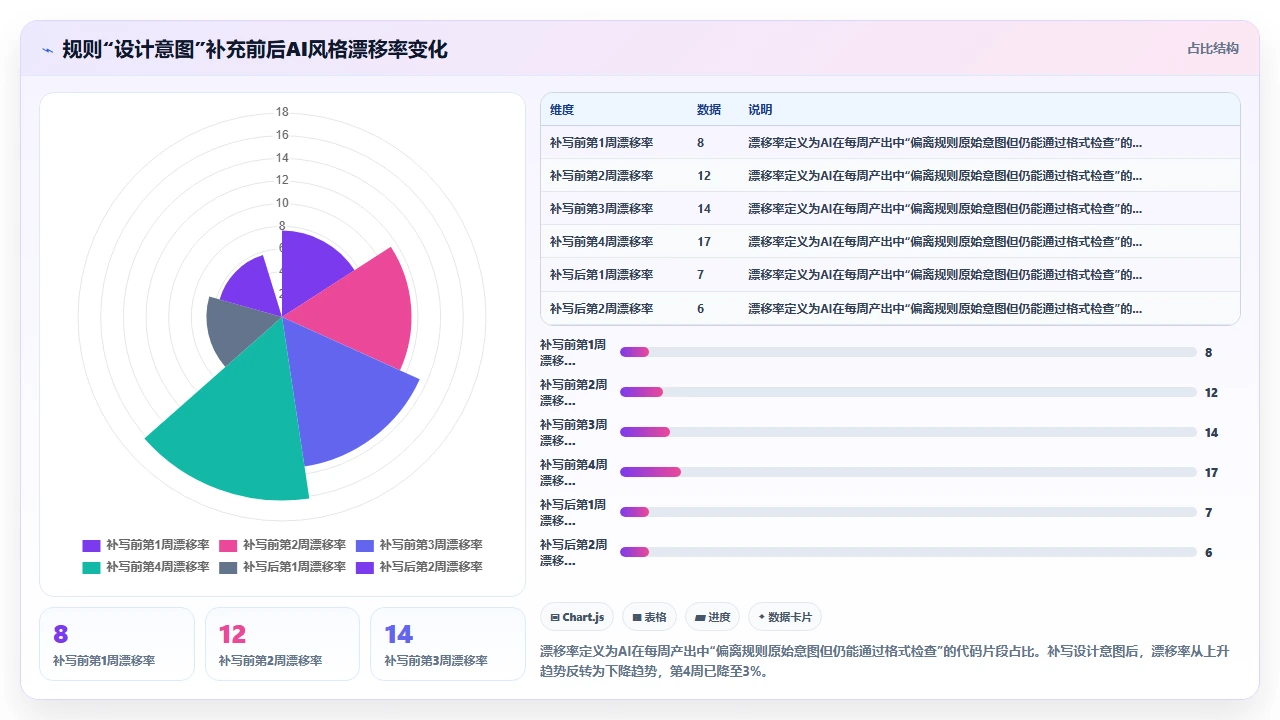
Task: Click the Chart.js tag button
Action: tap(577, 617)
